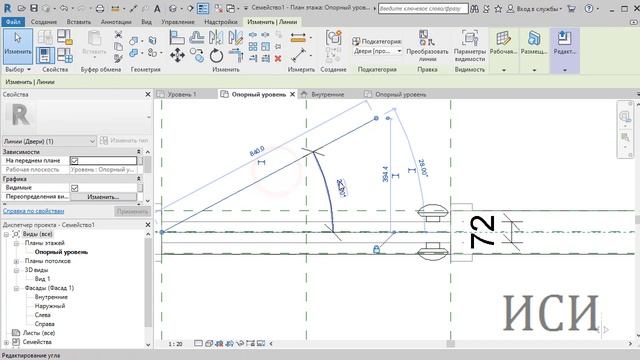The height and width of the screenshot is (360, 640).
Task: Collapse the Фасады (Фасад 1) tree node
Action: 16,288
